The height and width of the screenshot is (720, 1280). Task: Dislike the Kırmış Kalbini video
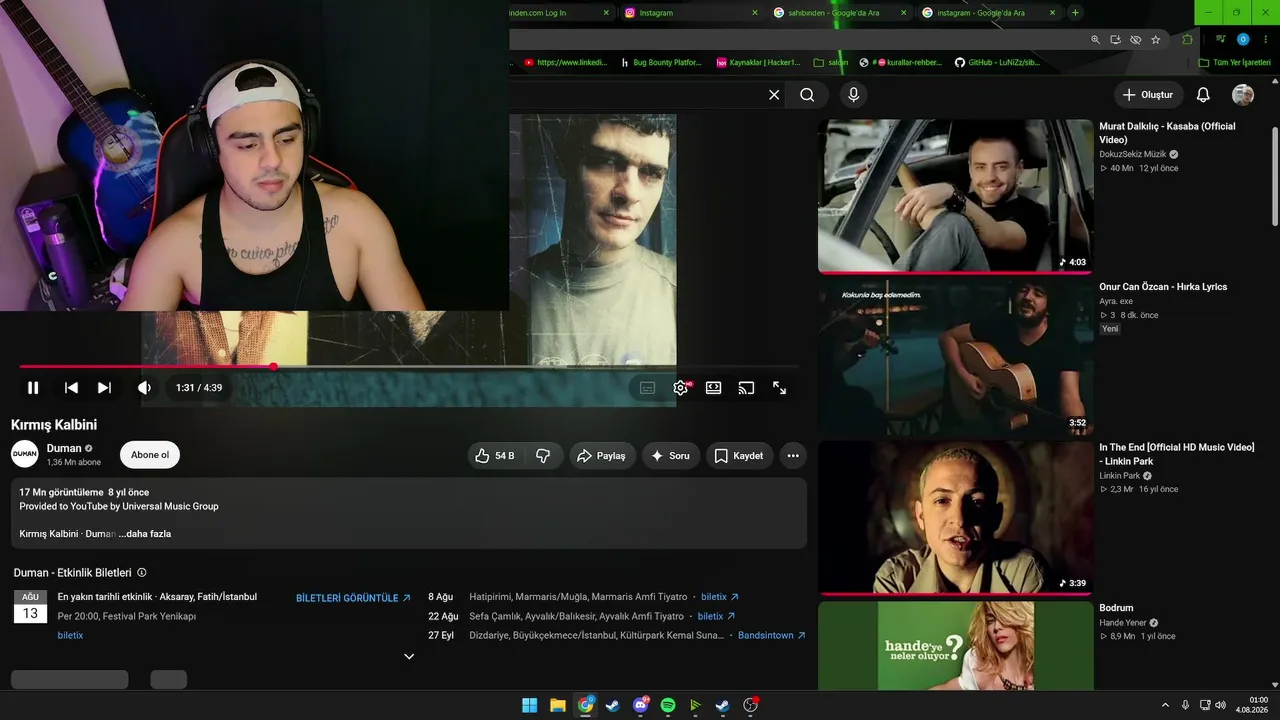tap(543, 456)
